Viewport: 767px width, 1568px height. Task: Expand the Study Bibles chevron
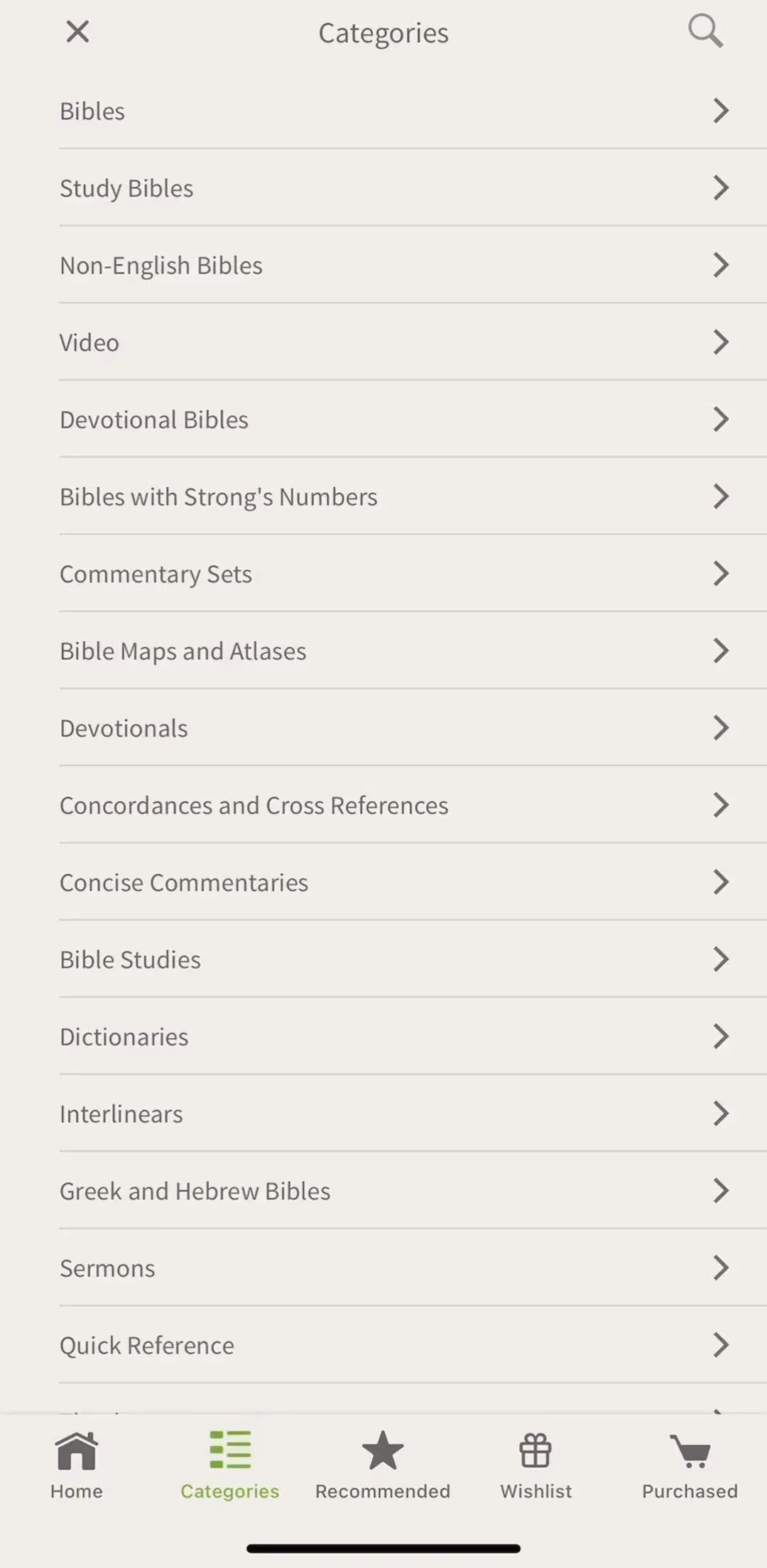point(721,188)
